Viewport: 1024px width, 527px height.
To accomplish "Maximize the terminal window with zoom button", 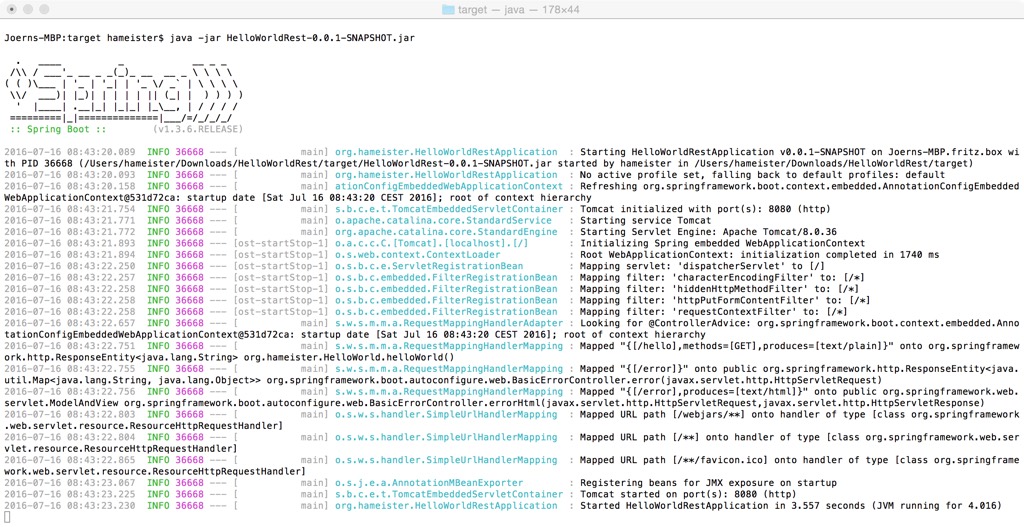I will (x=53, y=9).
